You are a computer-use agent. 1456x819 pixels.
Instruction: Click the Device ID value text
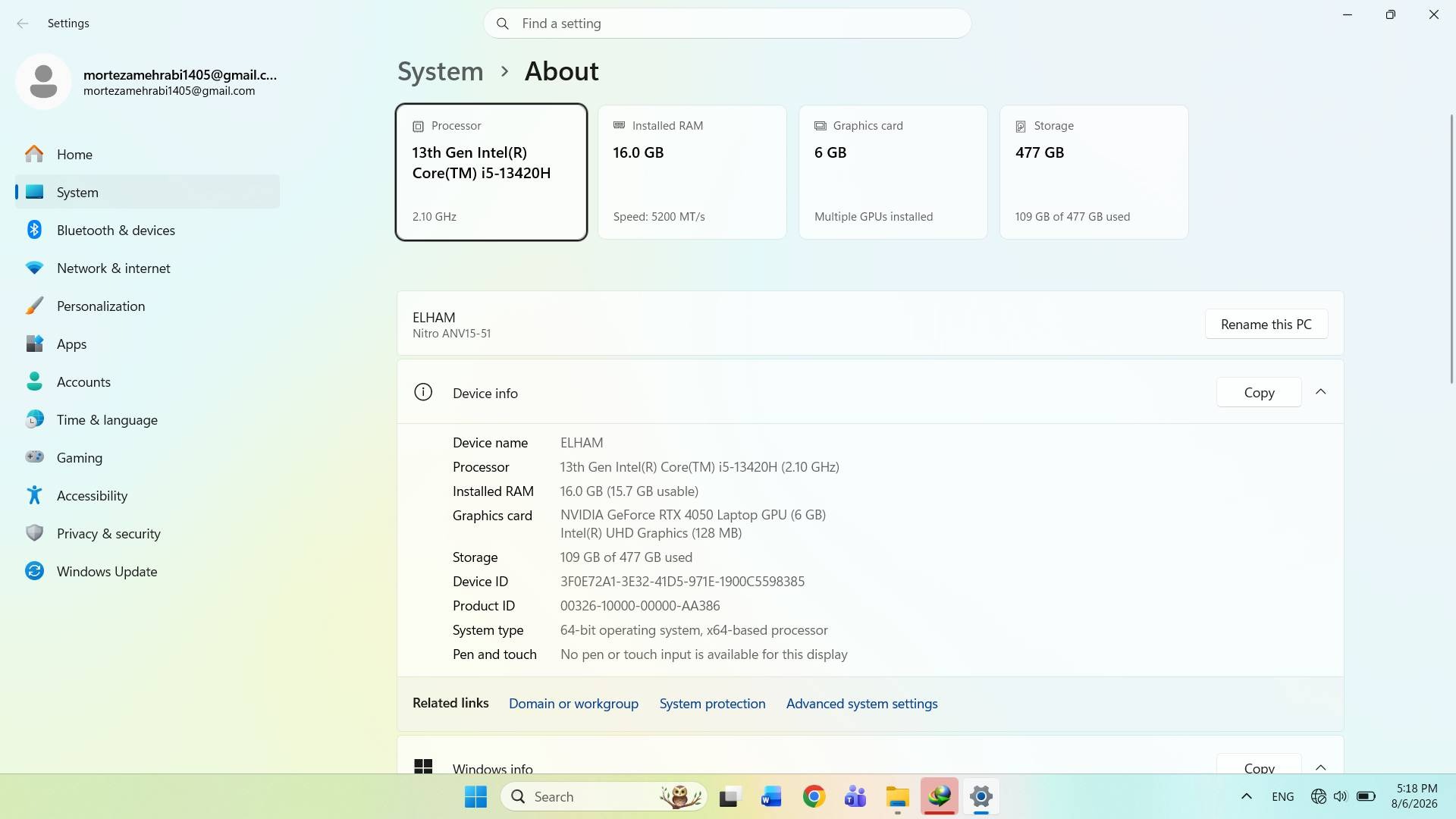(x=682, y=582)
